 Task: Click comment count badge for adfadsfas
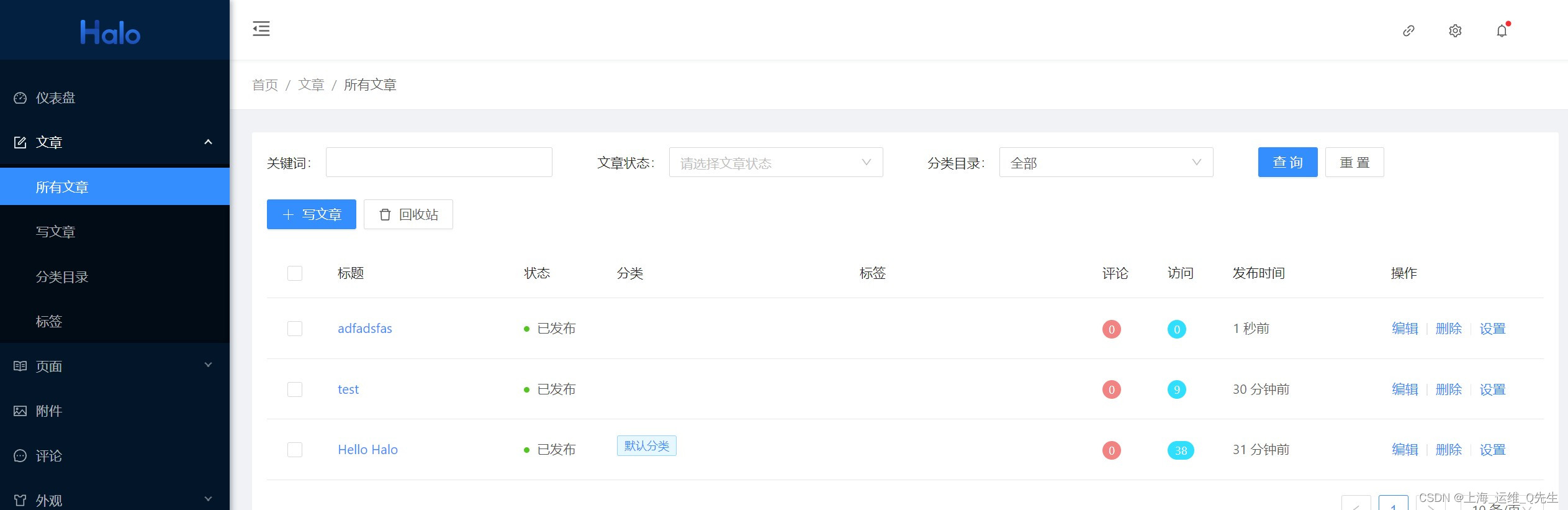(x=1111, y=329)
